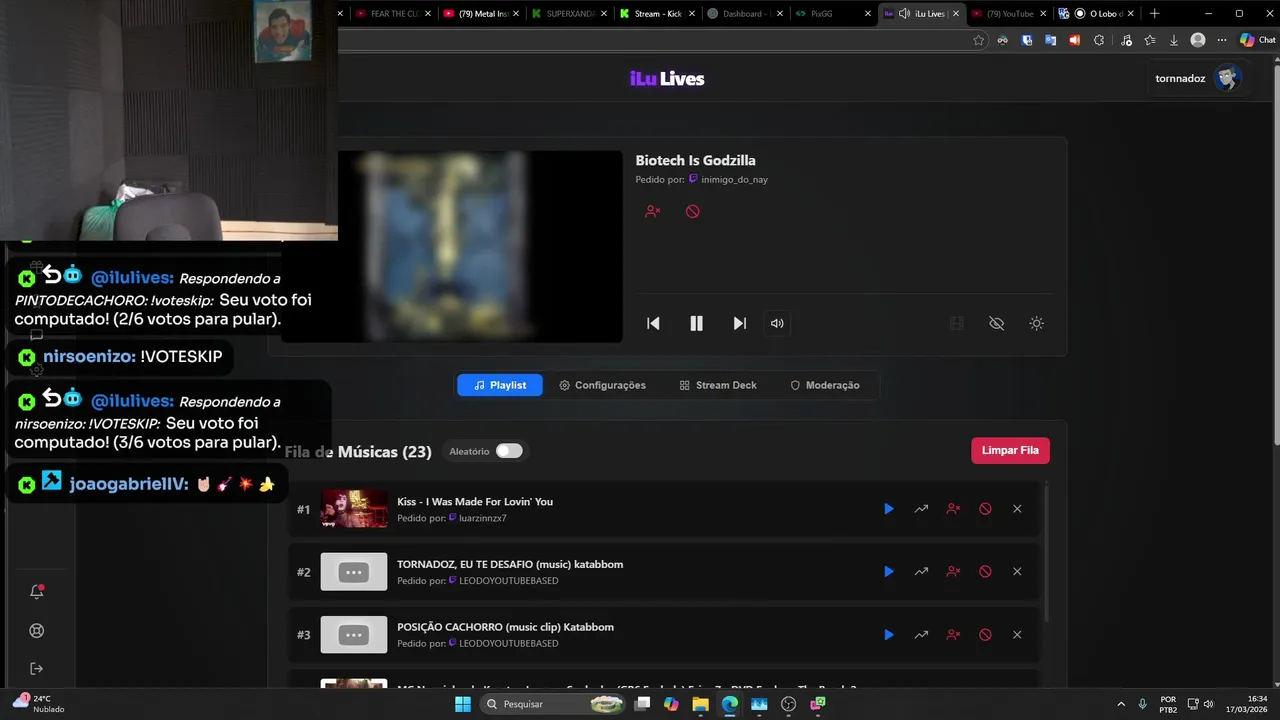
Task: Open the player volume control
Action: [777, 323]
